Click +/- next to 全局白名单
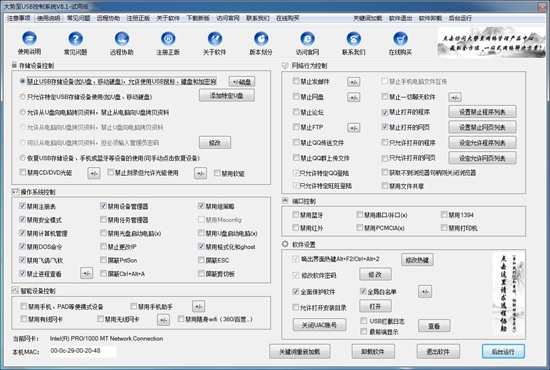Viewport: 550px width, 370px height. 425,291
